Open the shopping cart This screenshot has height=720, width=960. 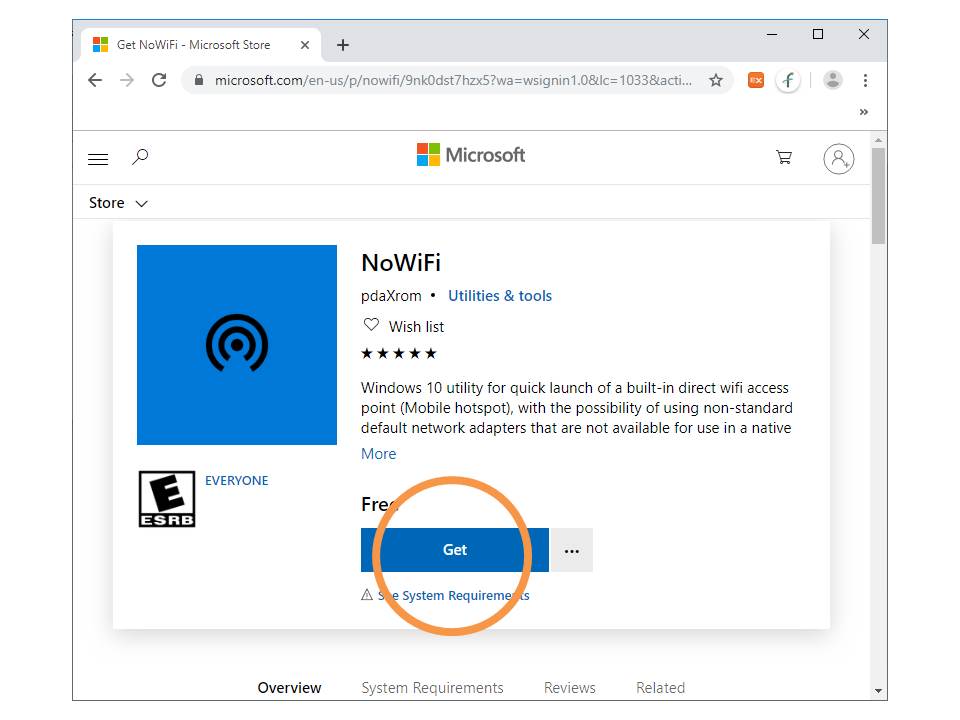[x=784, y=158]
